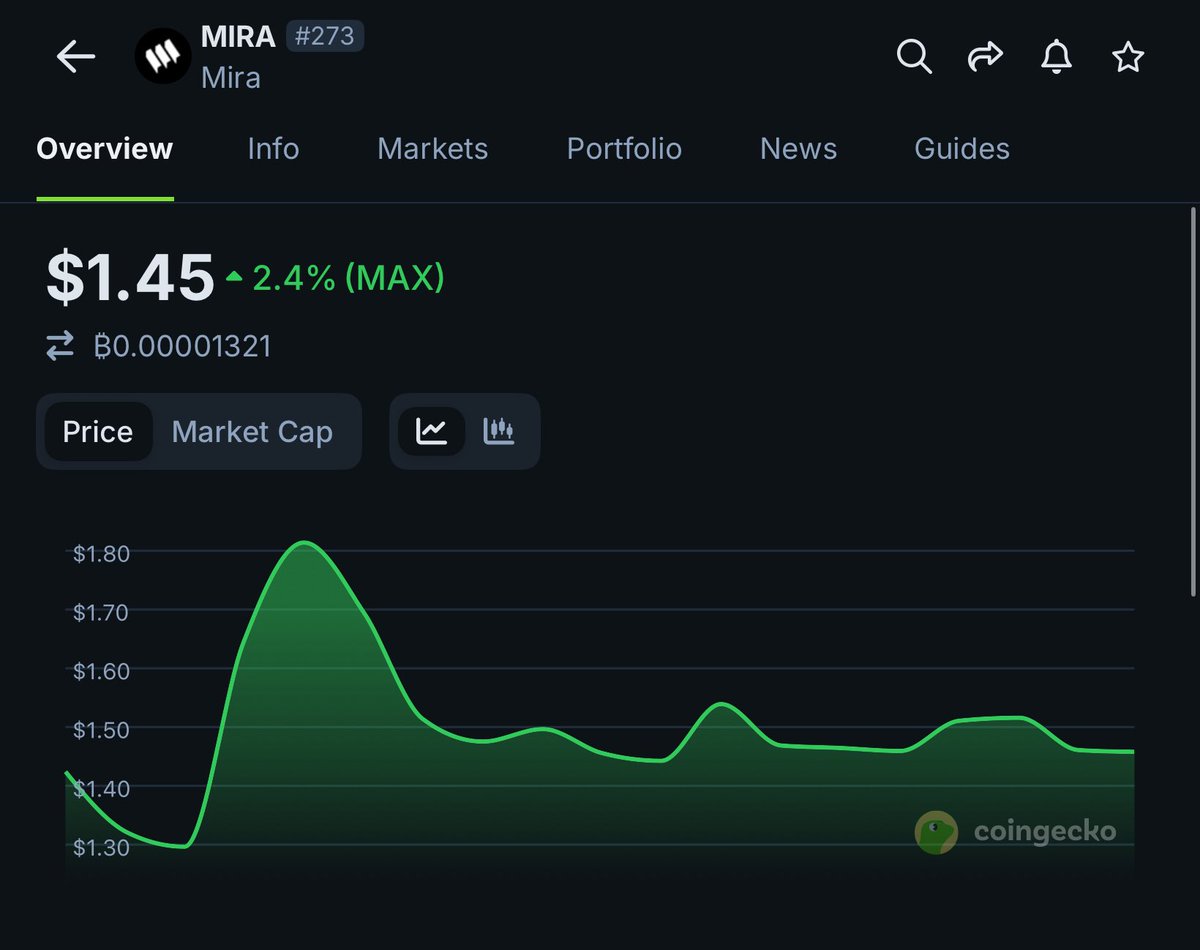
Task: Tap the $1.45 price value
Action: (130, 278)
